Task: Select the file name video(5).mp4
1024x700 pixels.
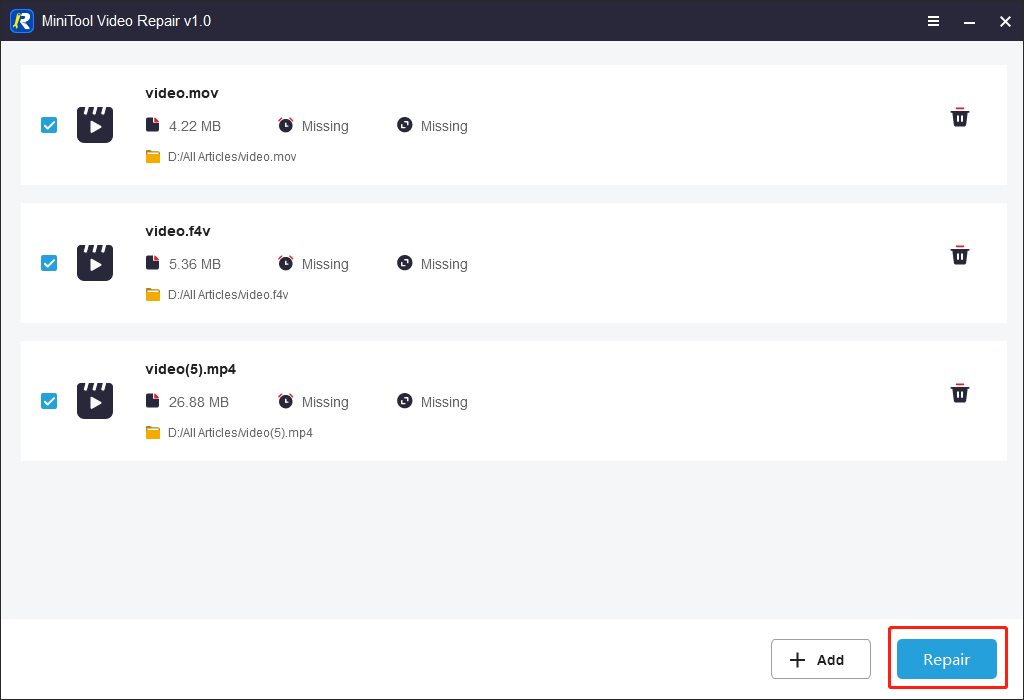Action: pos(190,369)
